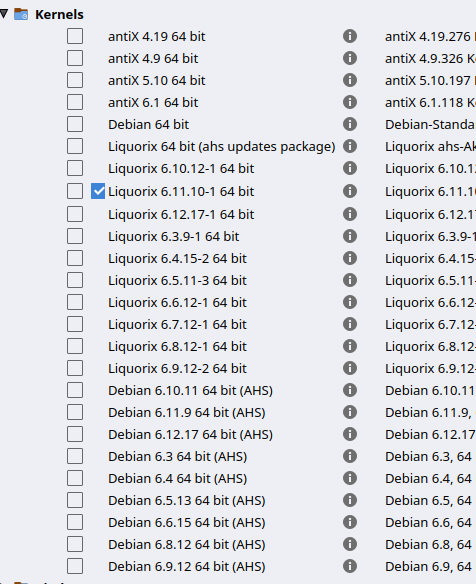Click the 'Debian-Standa' description text
Image resolution: width=476 pixels, height=584 pixels.
[430, 124]
